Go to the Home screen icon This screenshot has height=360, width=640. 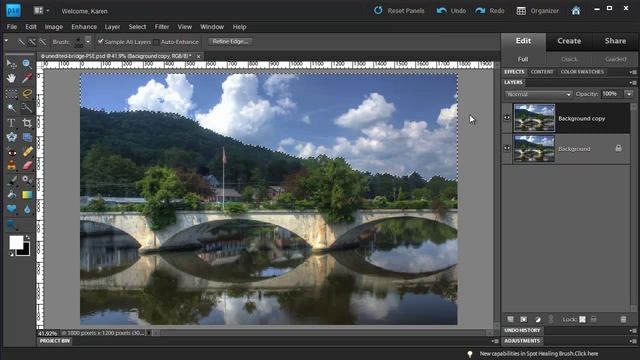[576, 11]
